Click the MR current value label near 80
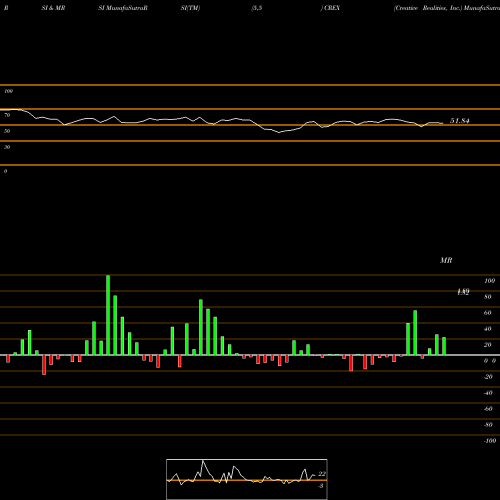 pos(463,292)
